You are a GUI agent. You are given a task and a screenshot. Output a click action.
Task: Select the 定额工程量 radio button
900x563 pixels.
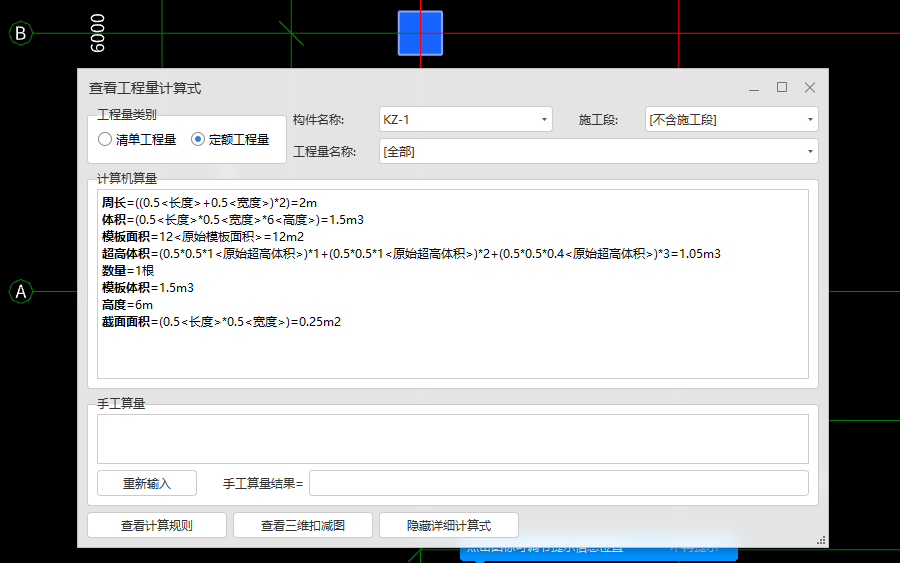(x=197, y=139)
